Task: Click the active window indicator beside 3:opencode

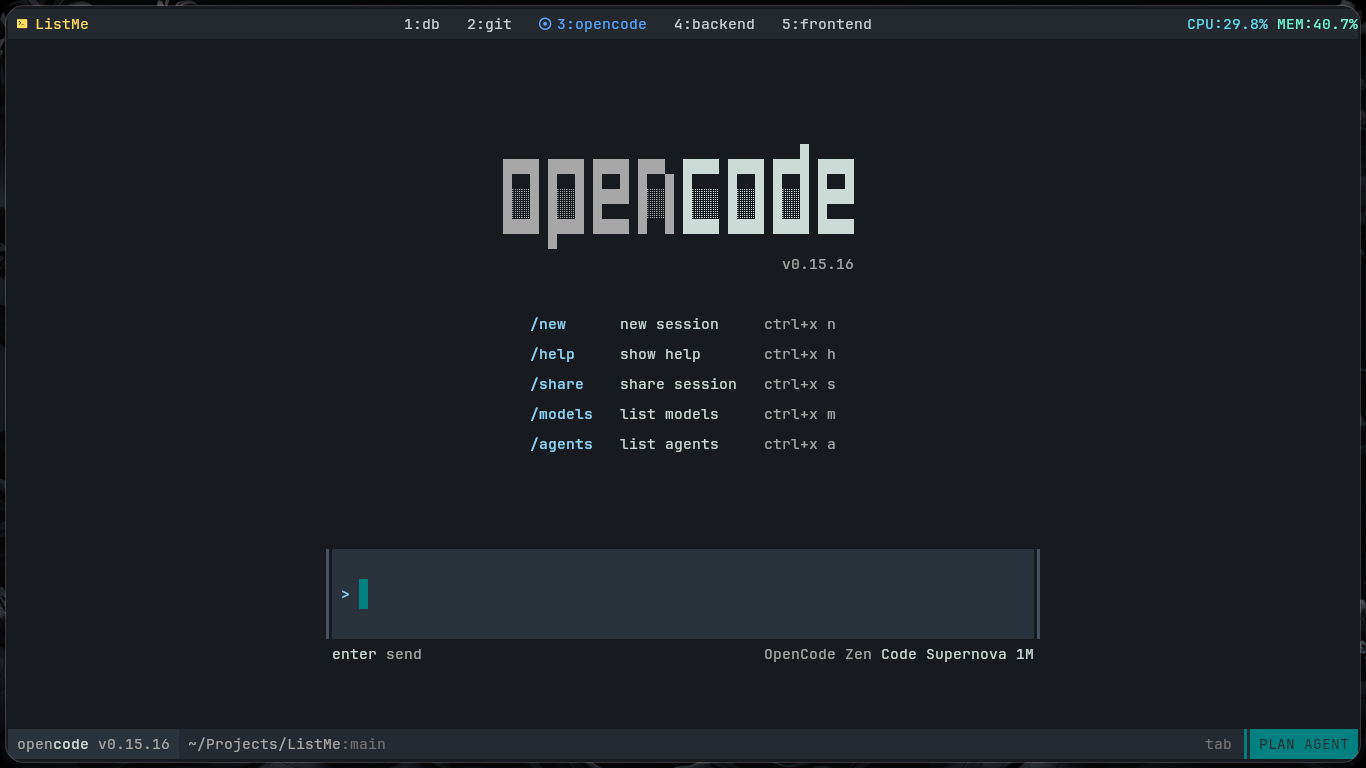Action: pos(545,24)
